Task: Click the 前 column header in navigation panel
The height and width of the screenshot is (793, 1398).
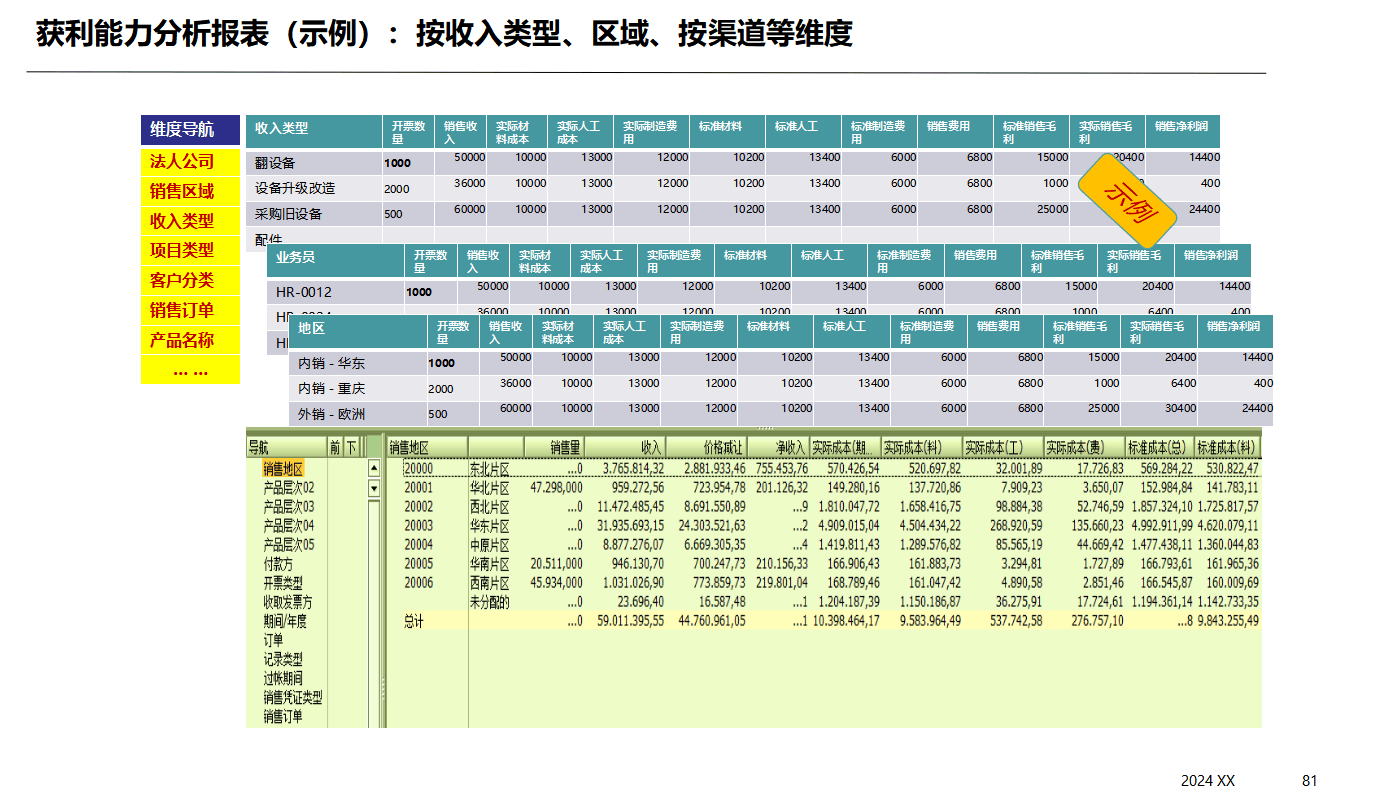Action: [335, 448]
